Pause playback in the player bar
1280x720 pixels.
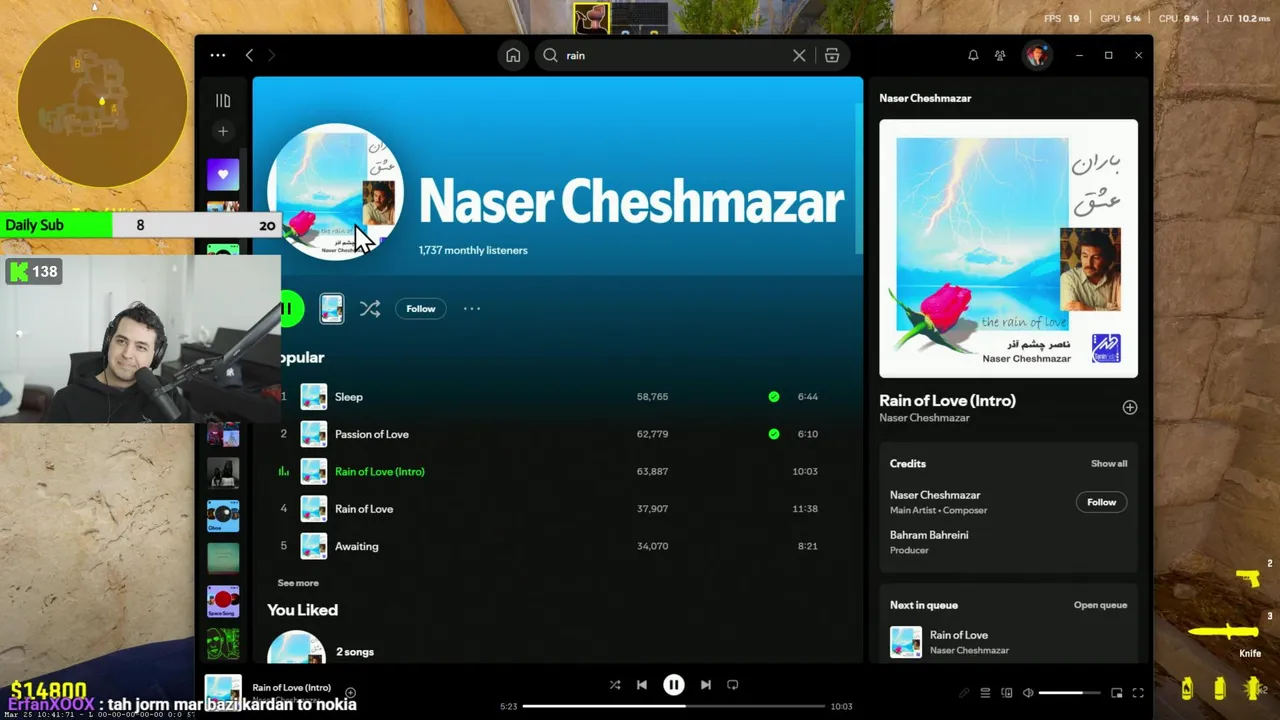pos(674,685)
